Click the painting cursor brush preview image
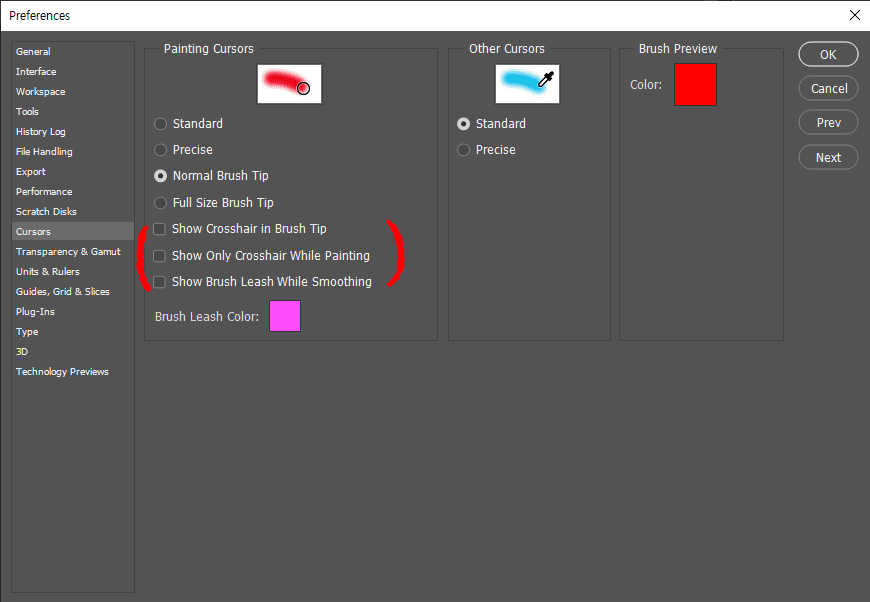The width and height of the screenshot is (870, 602). pyautogui.click(x=289, y=84)
